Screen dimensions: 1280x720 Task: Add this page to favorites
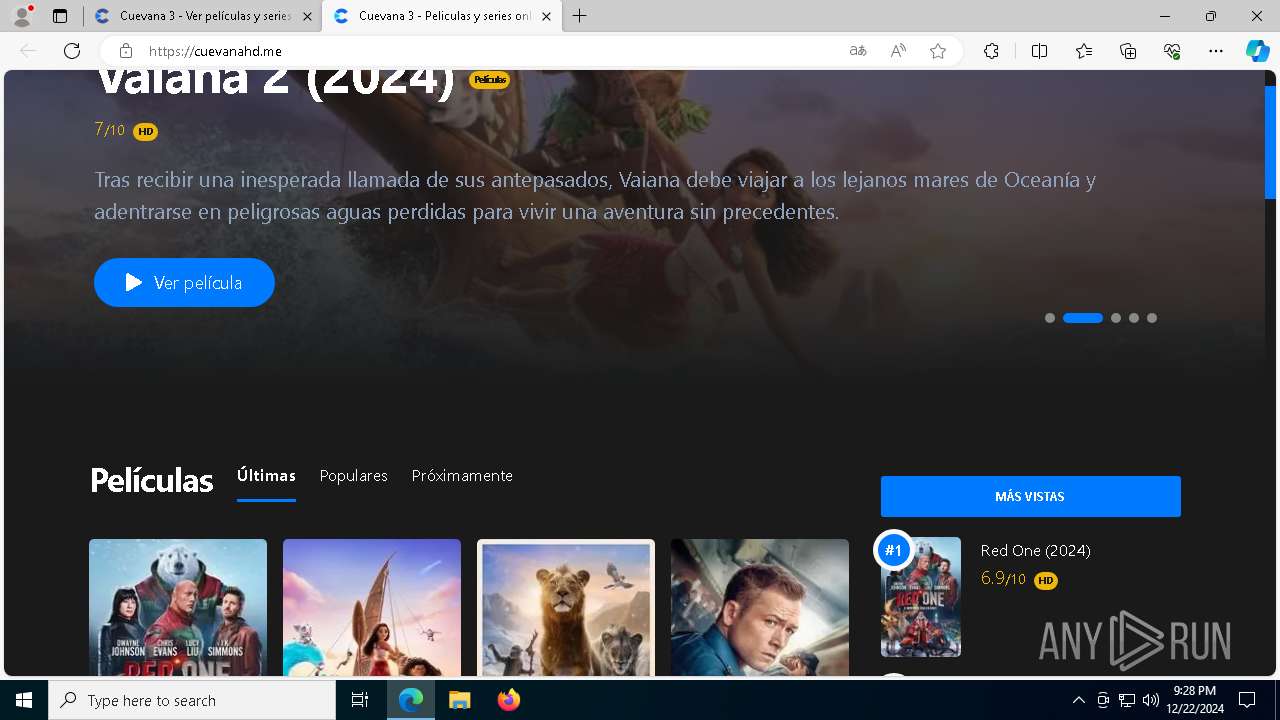coord(938,51)
